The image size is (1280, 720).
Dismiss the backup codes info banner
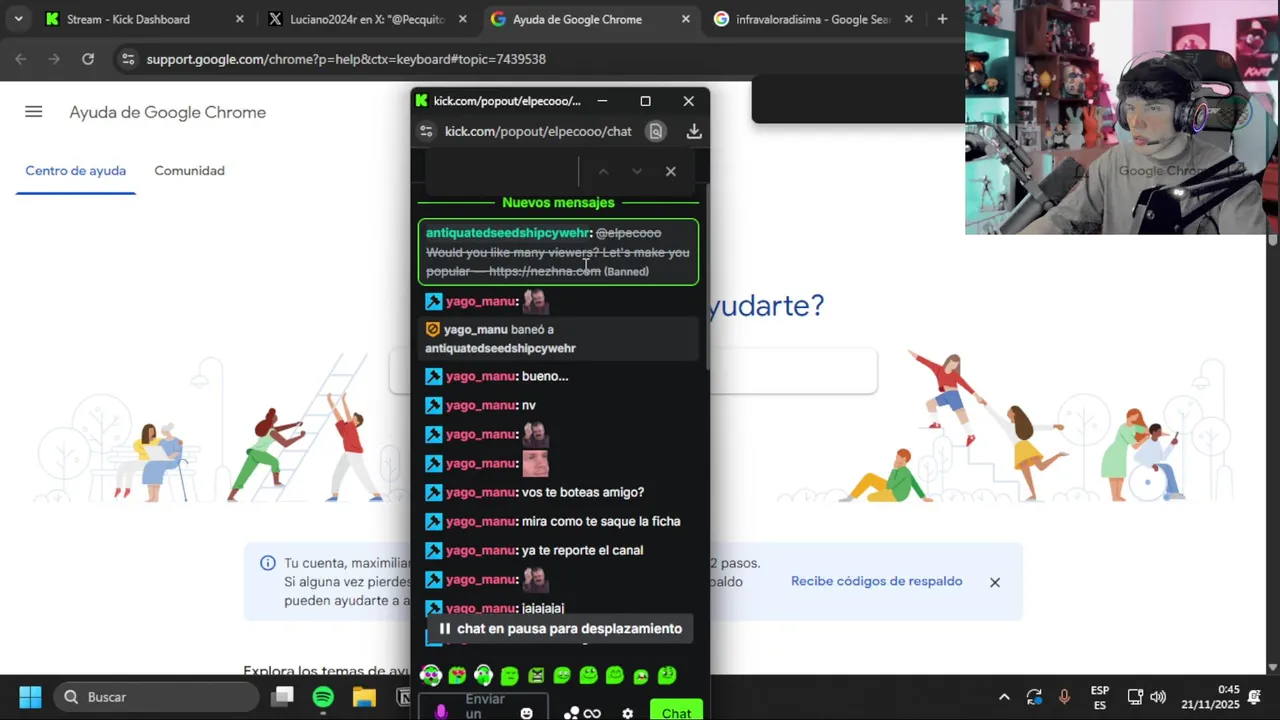pos(995,582)
